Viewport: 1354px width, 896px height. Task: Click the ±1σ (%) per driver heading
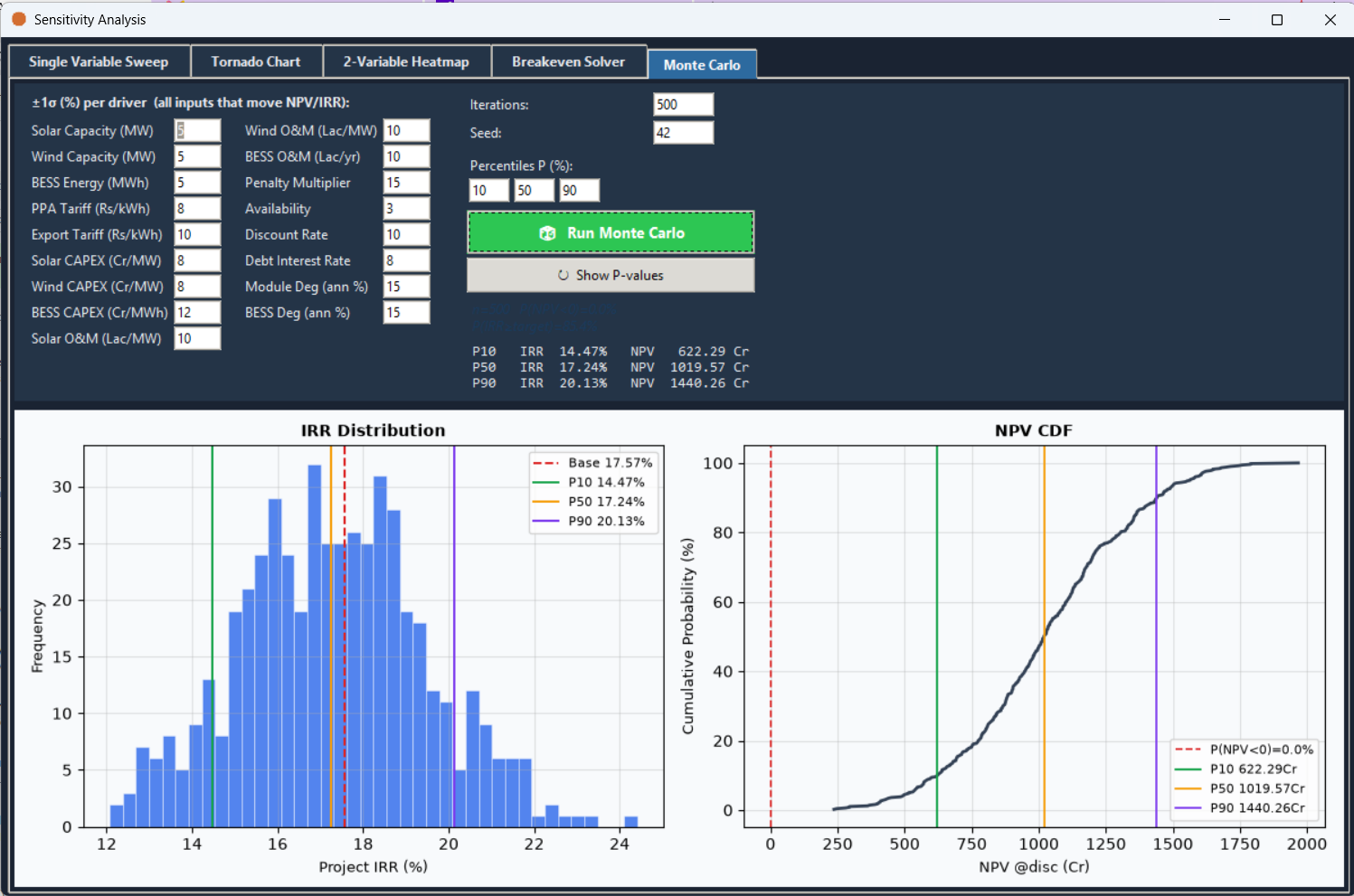(191, 102)
